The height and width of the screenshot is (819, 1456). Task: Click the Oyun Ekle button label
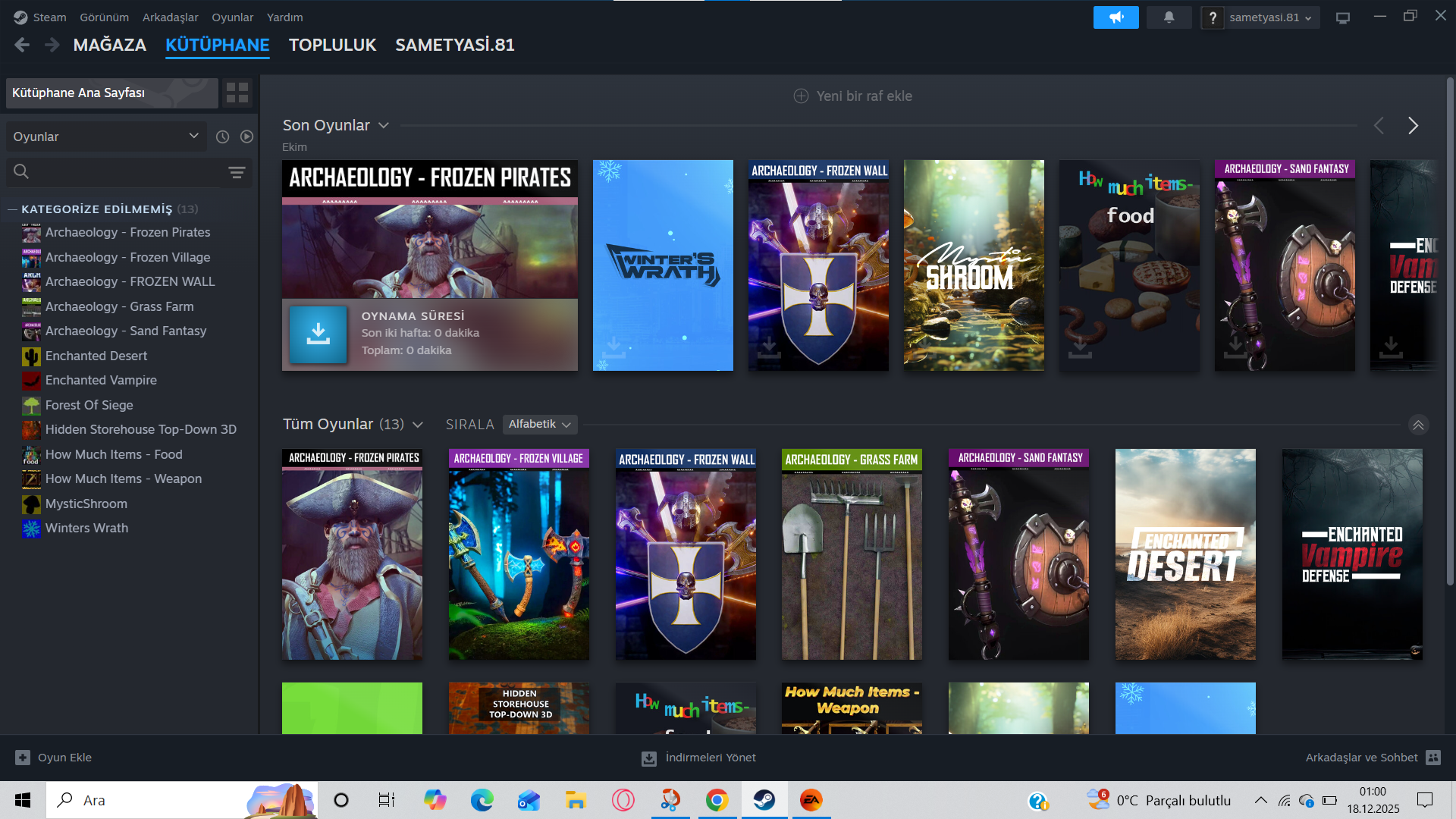pos(65,758)
